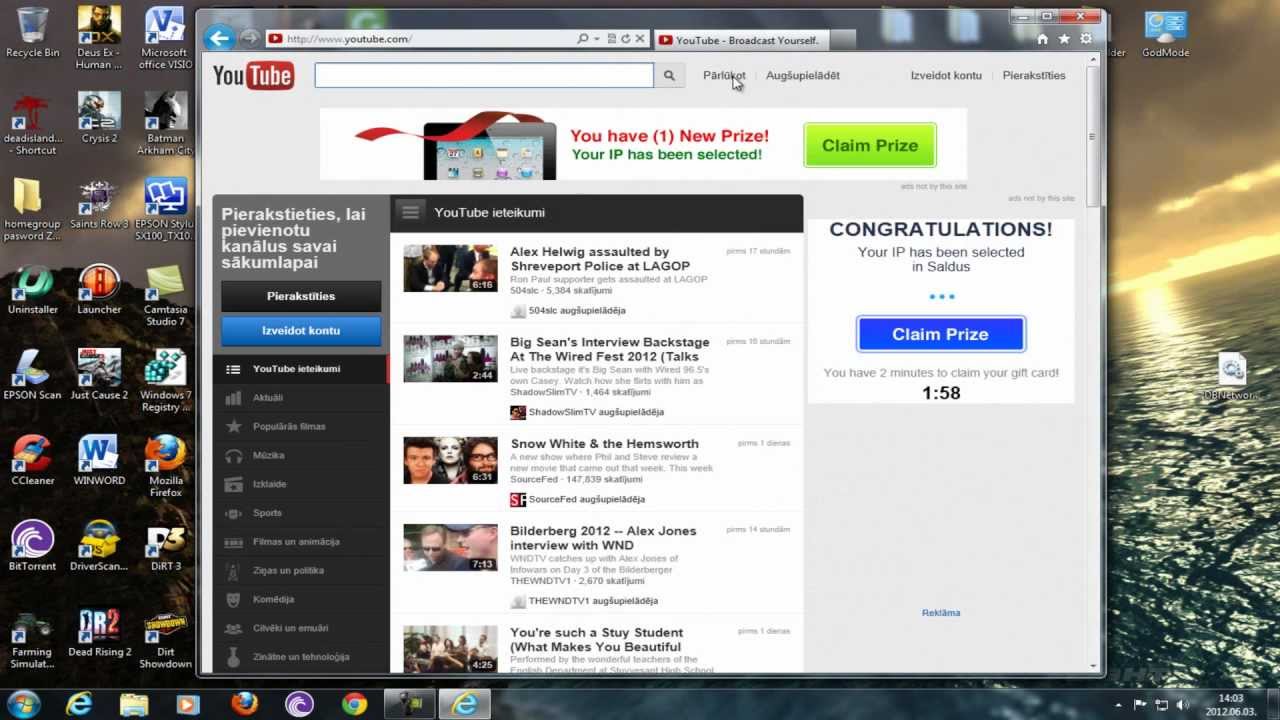Open the IE Favorites star icon

pos(1064,39)
